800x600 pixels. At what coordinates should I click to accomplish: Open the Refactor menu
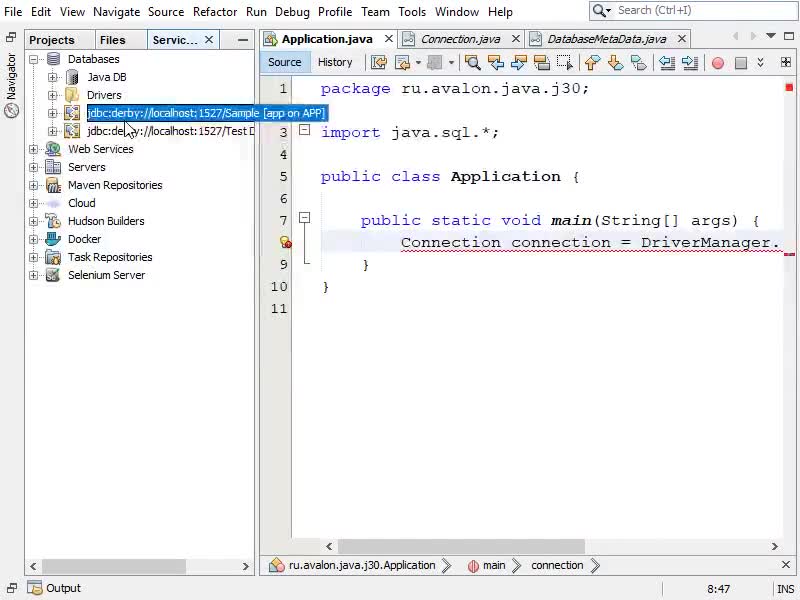(x=215, y=12)
